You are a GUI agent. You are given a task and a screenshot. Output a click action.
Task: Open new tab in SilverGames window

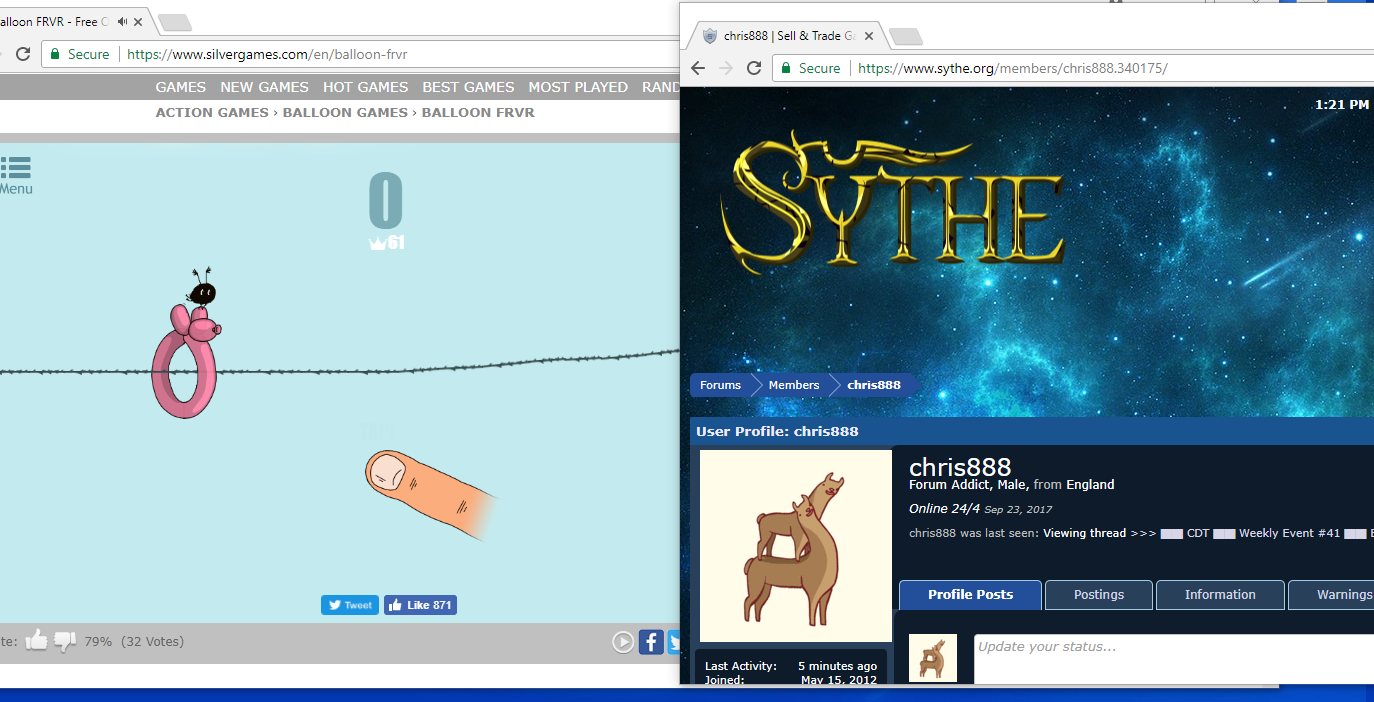point(175,22)
